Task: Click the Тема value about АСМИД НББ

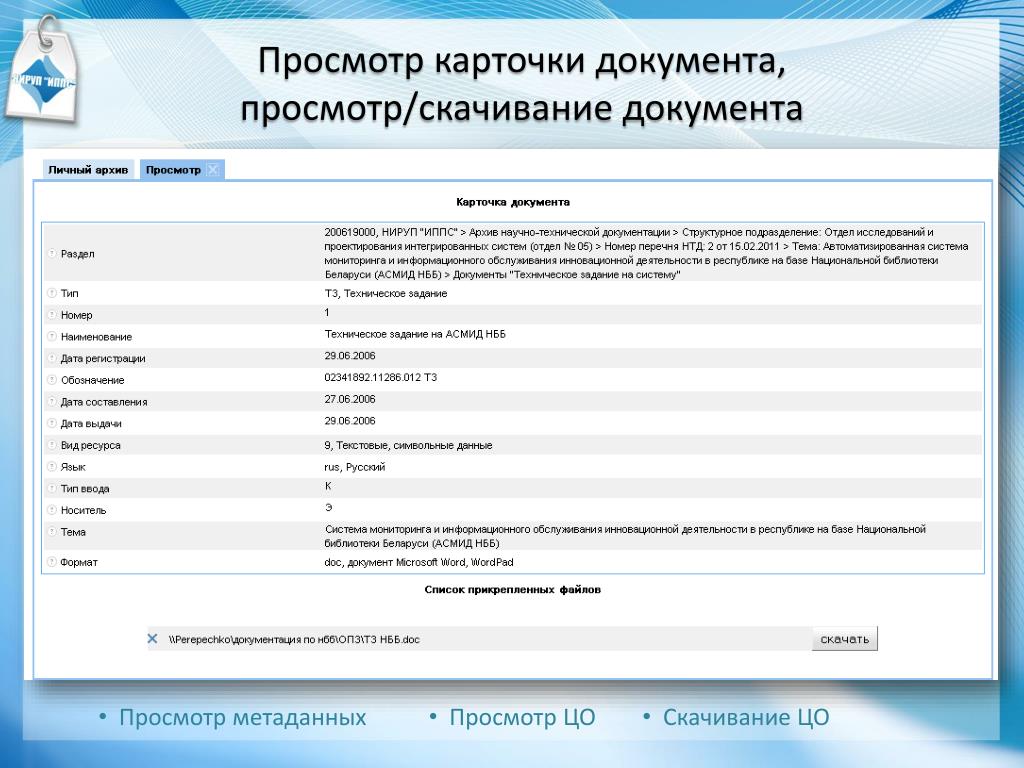Action: coord(625,536)
